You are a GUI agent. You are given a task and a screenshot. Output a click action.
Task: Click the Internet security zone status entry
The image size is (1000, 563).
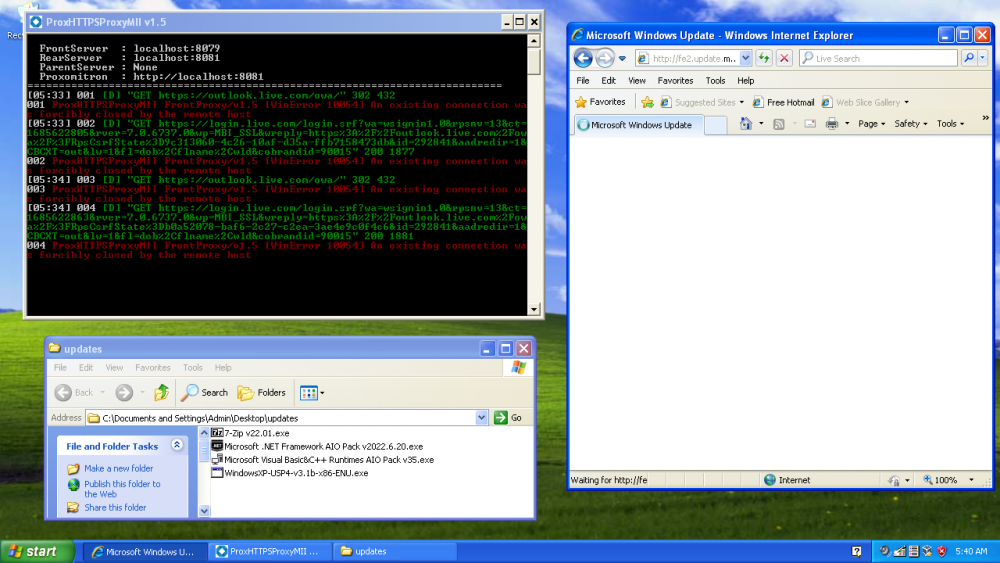point(787,480)
